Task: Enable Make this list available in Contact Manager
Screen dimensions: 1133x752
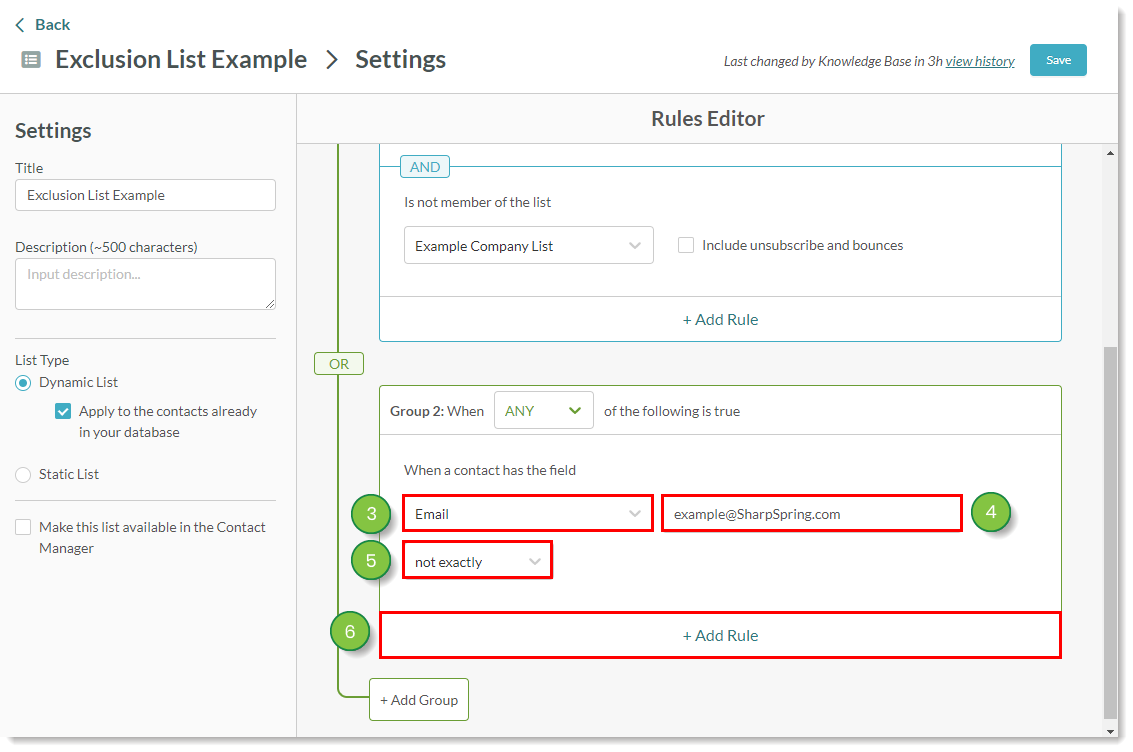Action: (23, 527)
